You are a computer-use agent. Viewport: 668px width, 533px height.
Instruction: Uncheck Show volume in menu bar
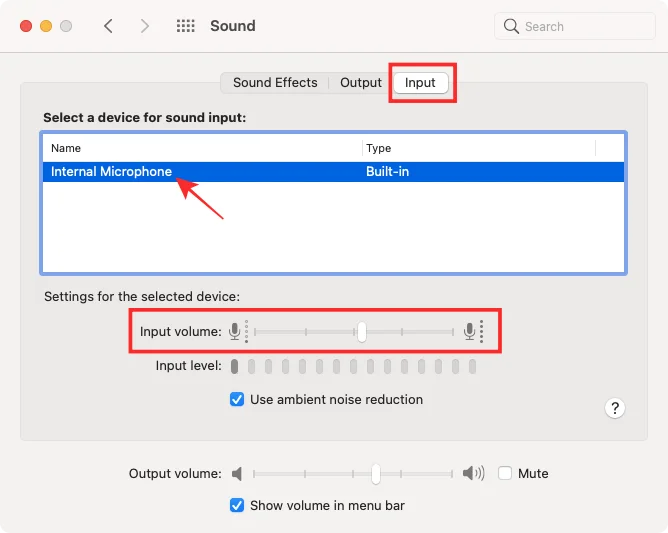237,505
